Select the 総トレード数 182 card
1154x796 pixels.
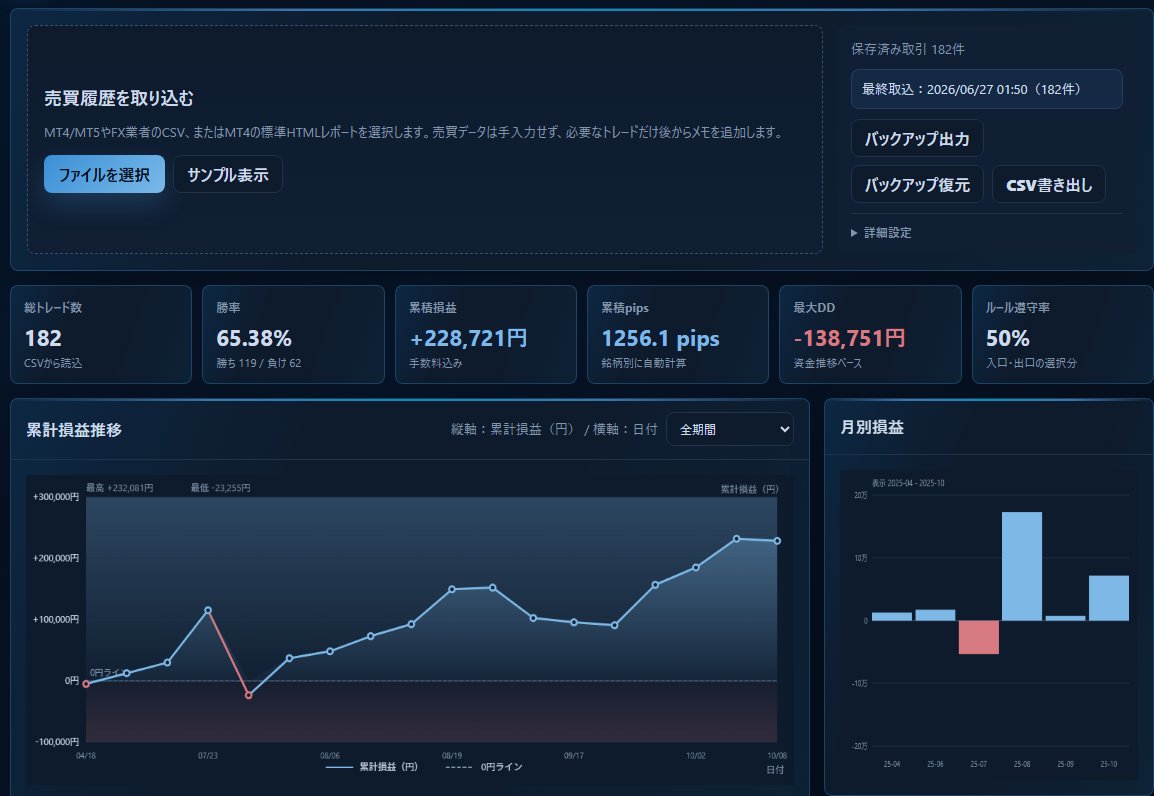[x=101, y=335]
